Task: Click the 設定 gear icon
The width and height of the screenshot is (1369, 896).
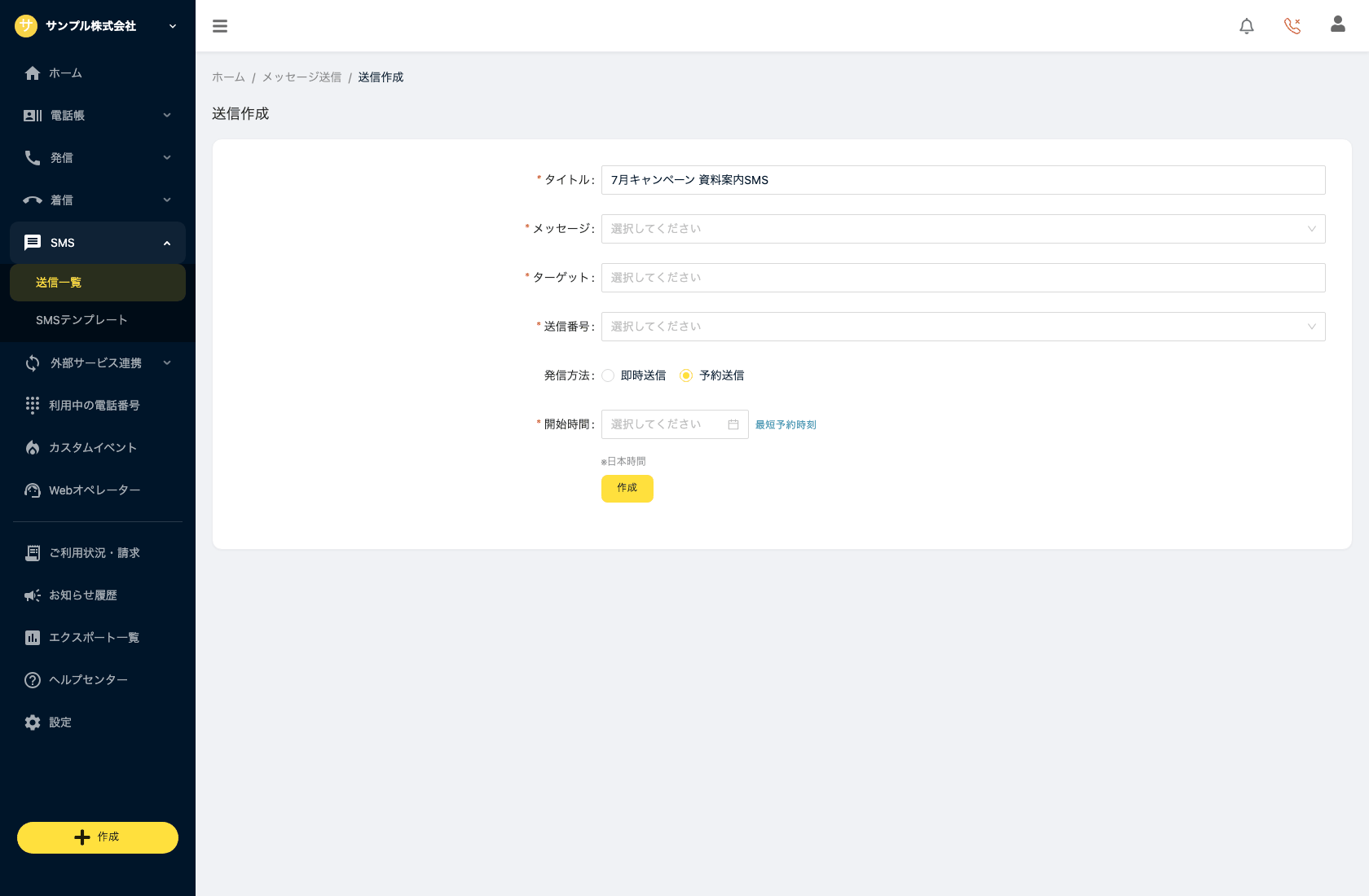Action: point(33,723)
